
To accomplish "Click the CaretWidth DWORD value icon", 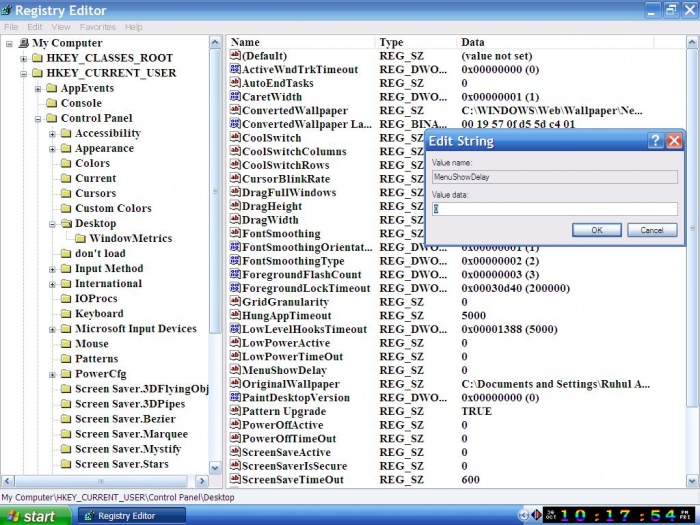I will [234, 97].
